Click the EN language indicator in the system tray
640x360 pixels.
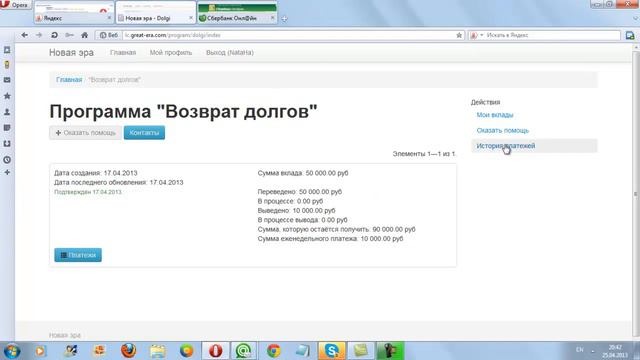click(580, 350)
